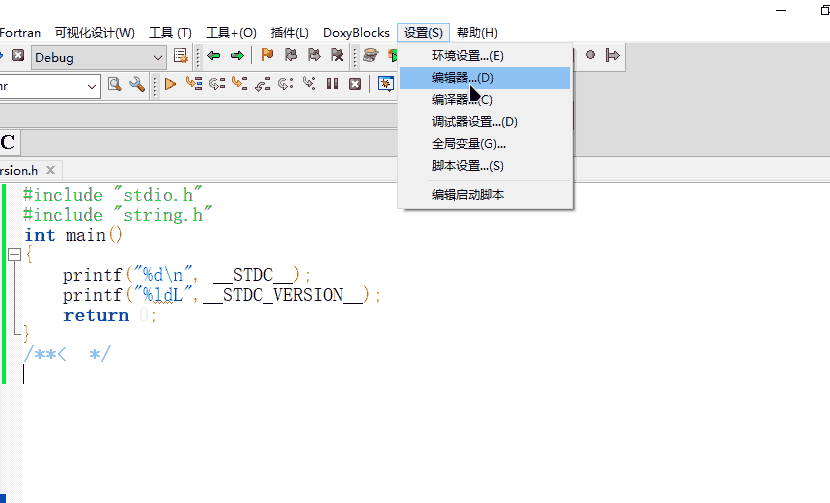Screen dimensions: 830x503
Task: Click the Next line debug icon
Action: 216,84
